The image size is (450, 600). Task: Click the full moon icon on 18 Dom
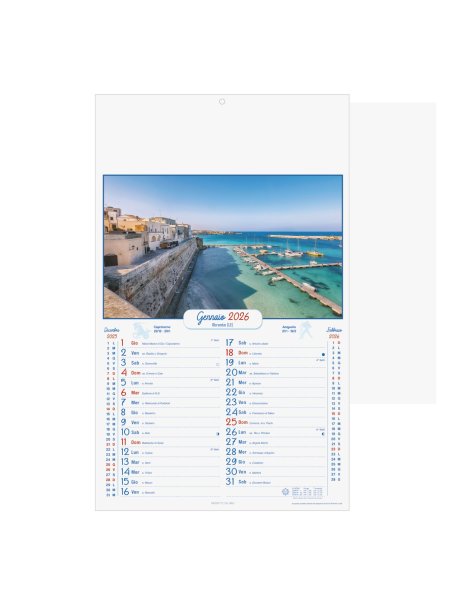[323, 355]
